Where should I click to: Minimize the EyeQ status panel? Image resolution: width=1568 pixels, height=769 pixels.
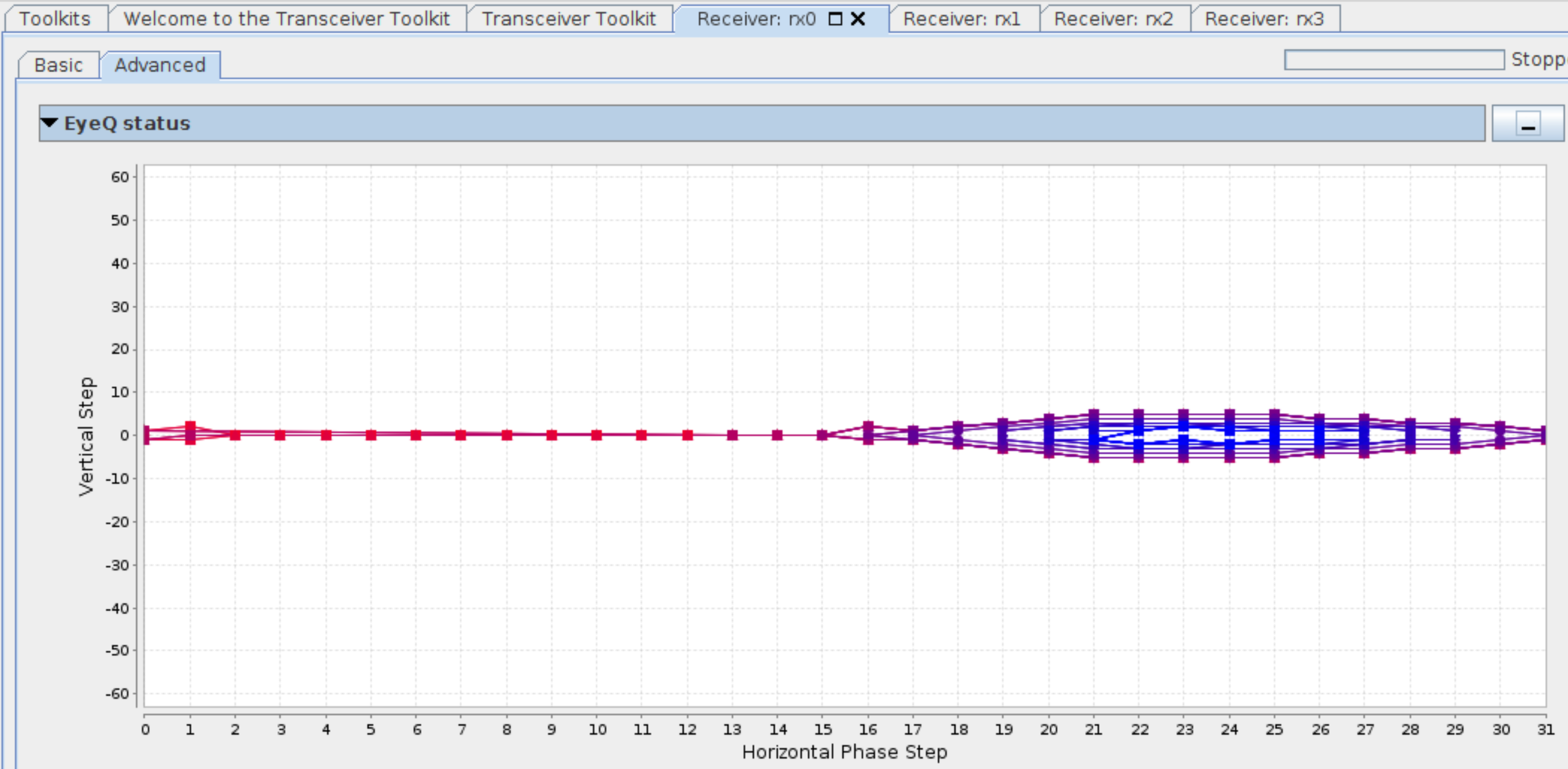pyautogui.click(x=1528, y=124)
